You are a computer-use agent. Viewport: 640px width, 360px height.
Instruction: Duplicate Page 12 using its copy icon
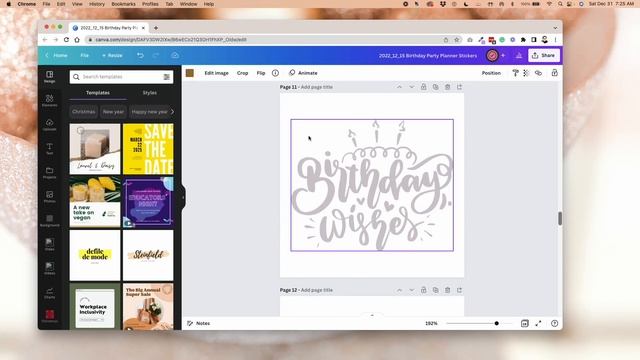pos(436,290)
